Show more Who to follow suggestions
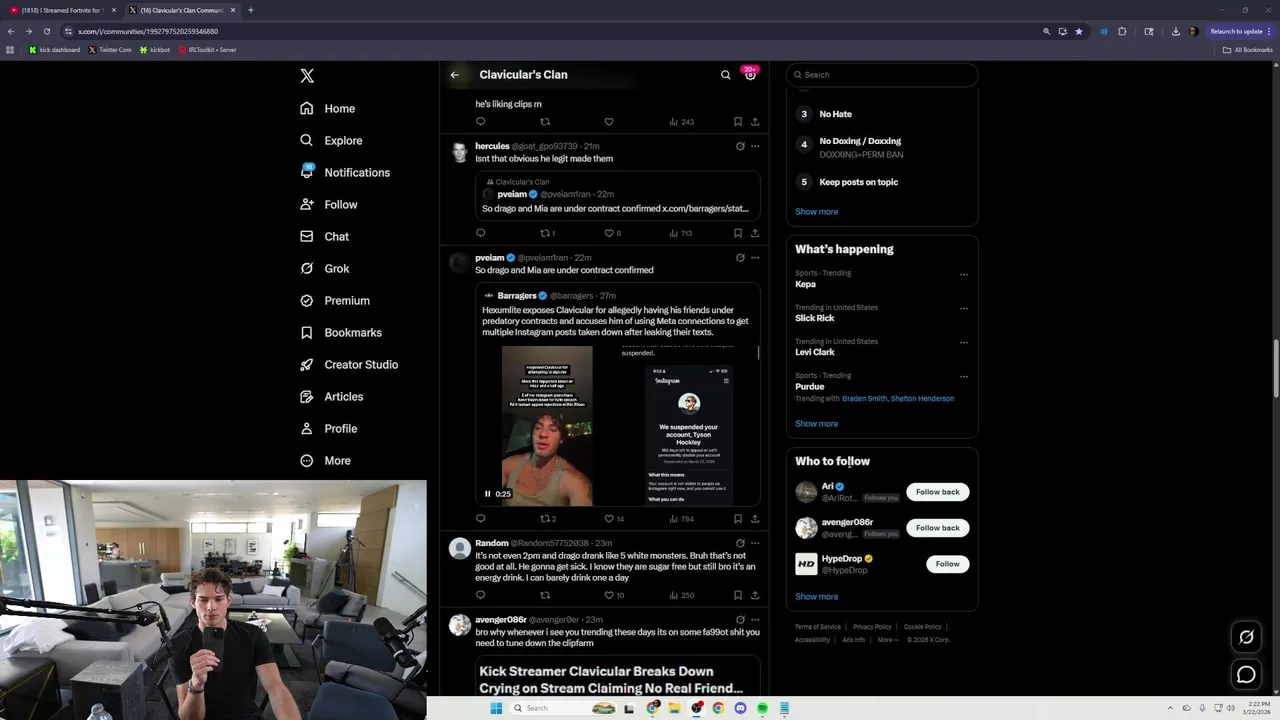The height and width of the screenshot is (720, 1280). [817, 597]
